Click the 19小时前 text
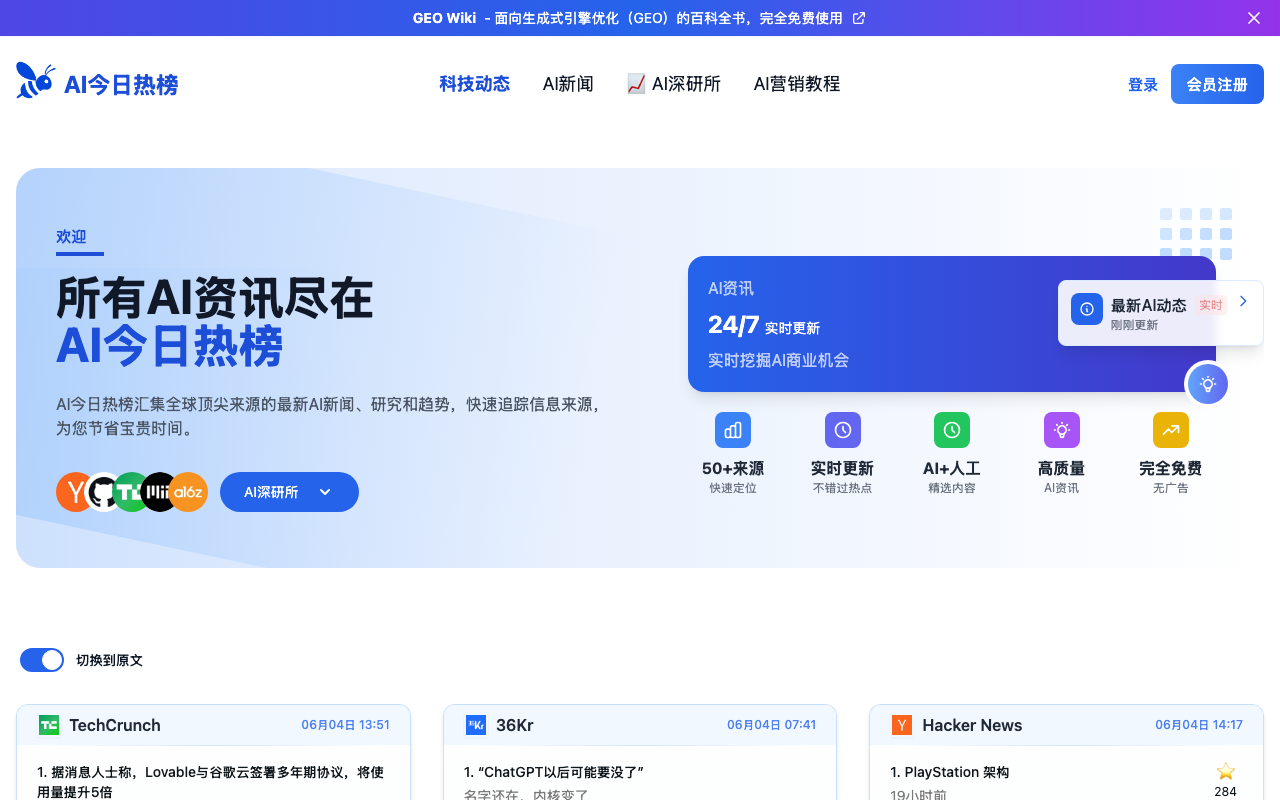The width and height of the screenshot is (1280, 800). (x=918, y=794)
